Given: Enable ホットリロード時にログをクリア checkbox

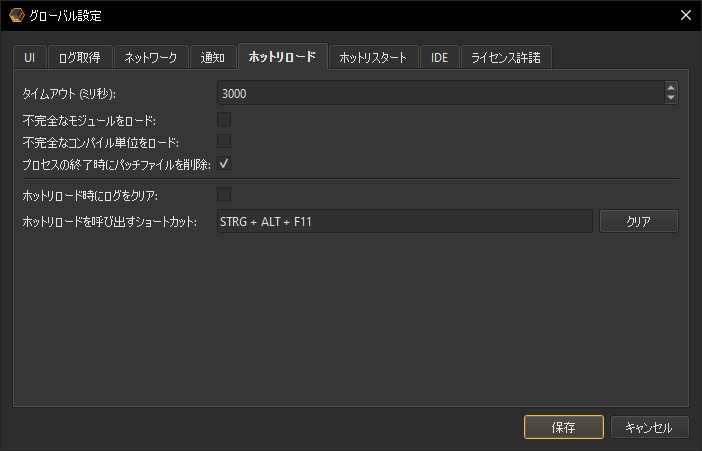Looking at the screenshot, I should [224, 194].
